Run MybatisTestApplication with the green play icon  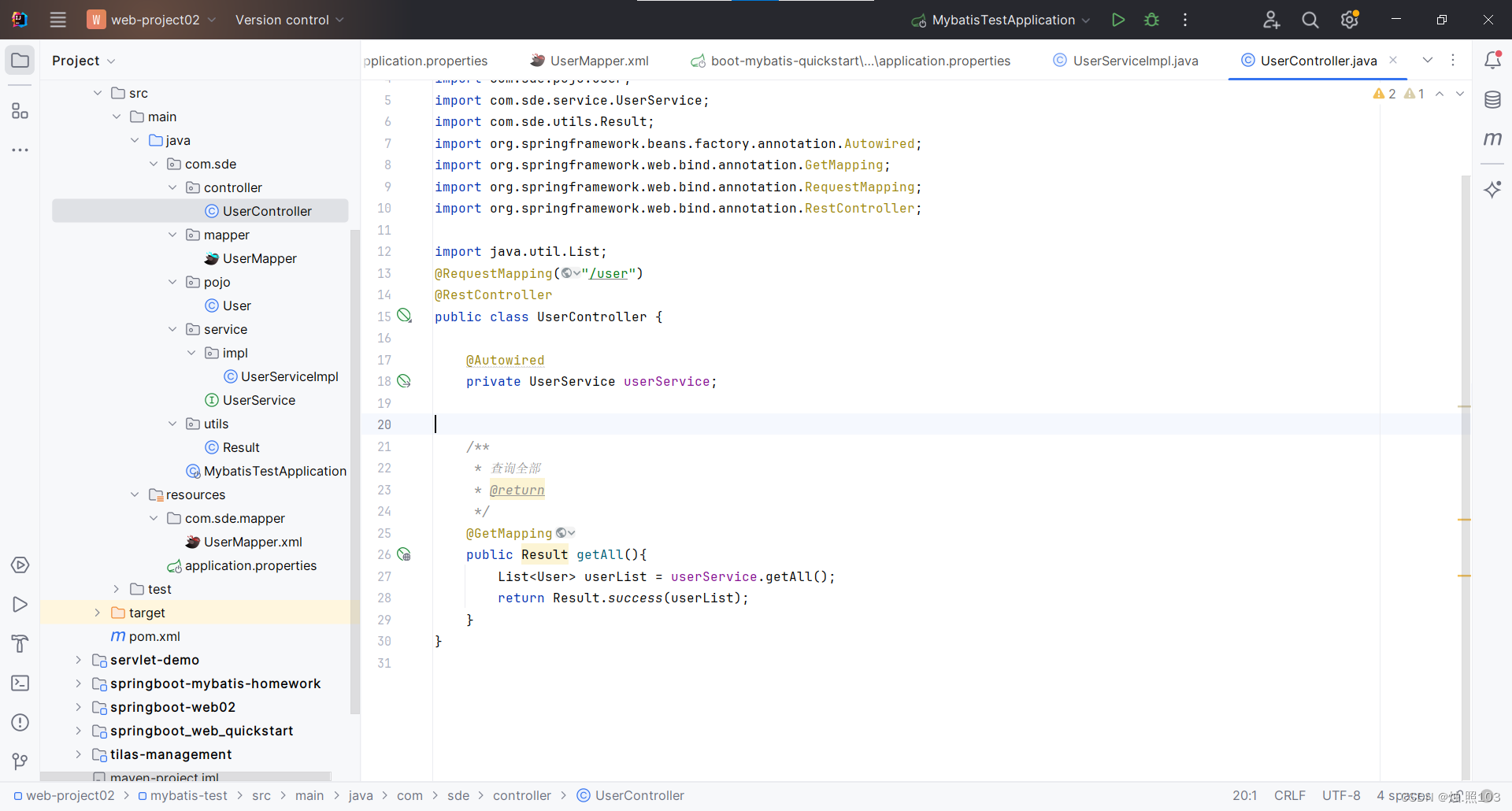point(1117,20)
